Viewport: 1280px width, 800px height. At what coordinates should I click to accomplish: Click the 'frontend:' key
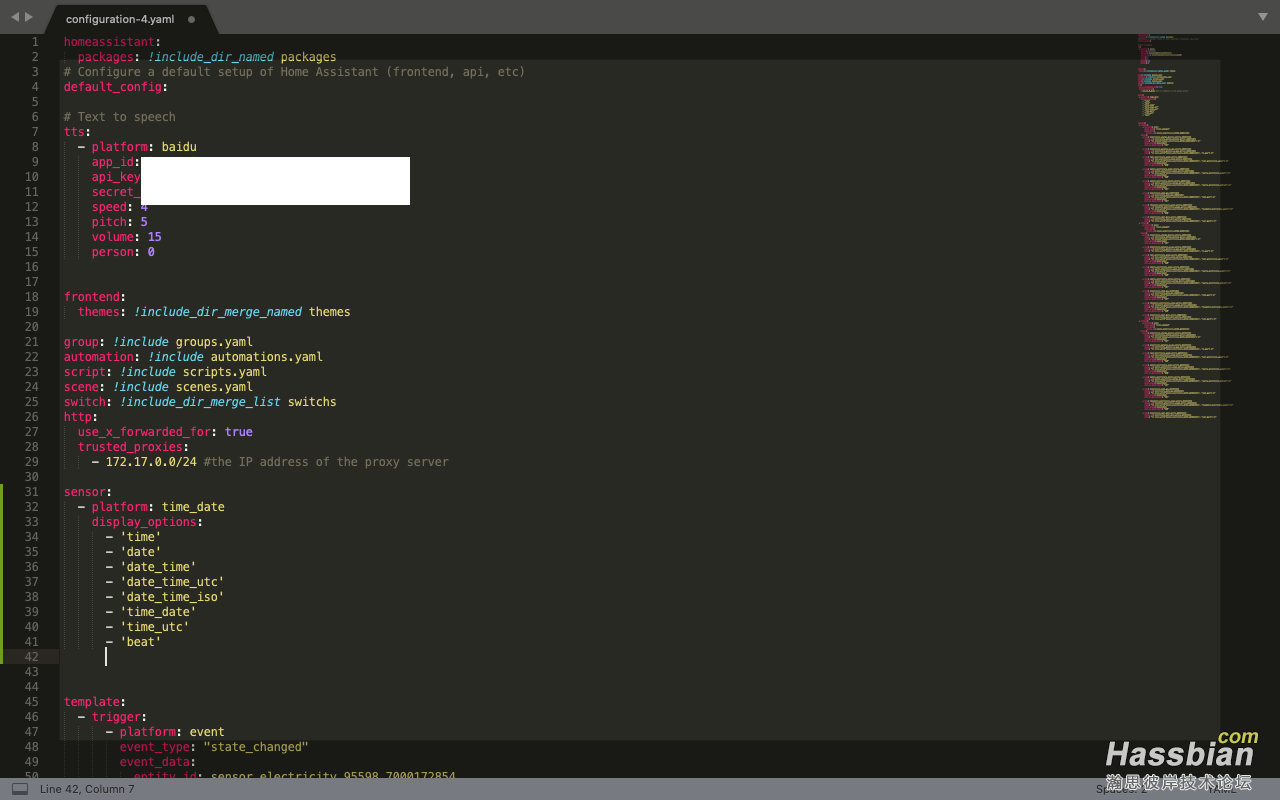click(x=95, y=297)
